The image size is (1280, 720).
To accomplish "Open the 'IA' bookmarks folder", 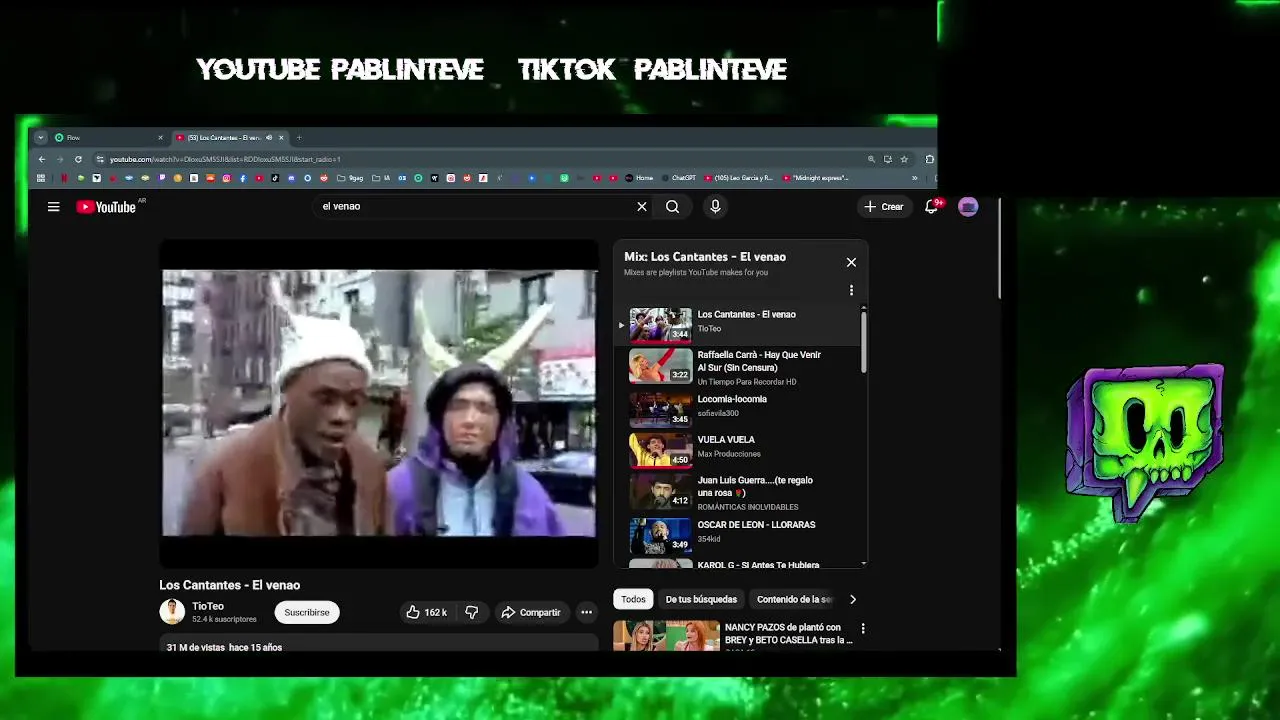I will [382, 178].
